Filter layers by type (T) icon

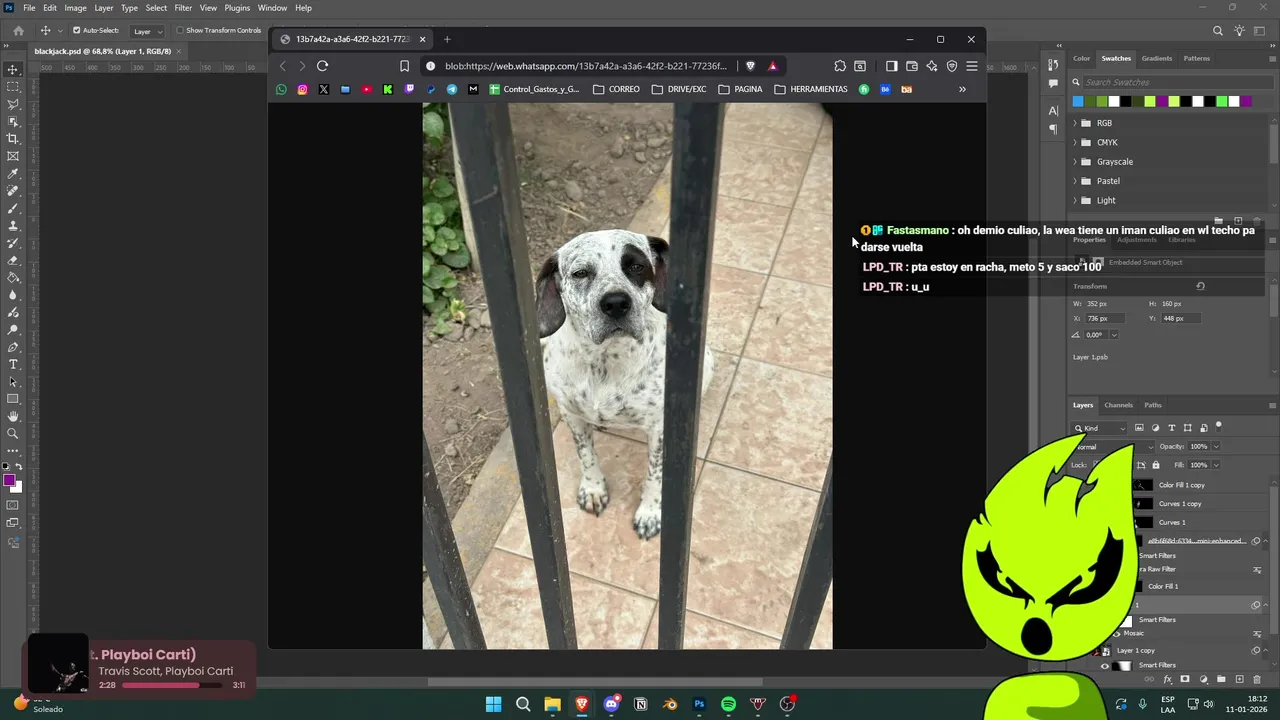1172,428
